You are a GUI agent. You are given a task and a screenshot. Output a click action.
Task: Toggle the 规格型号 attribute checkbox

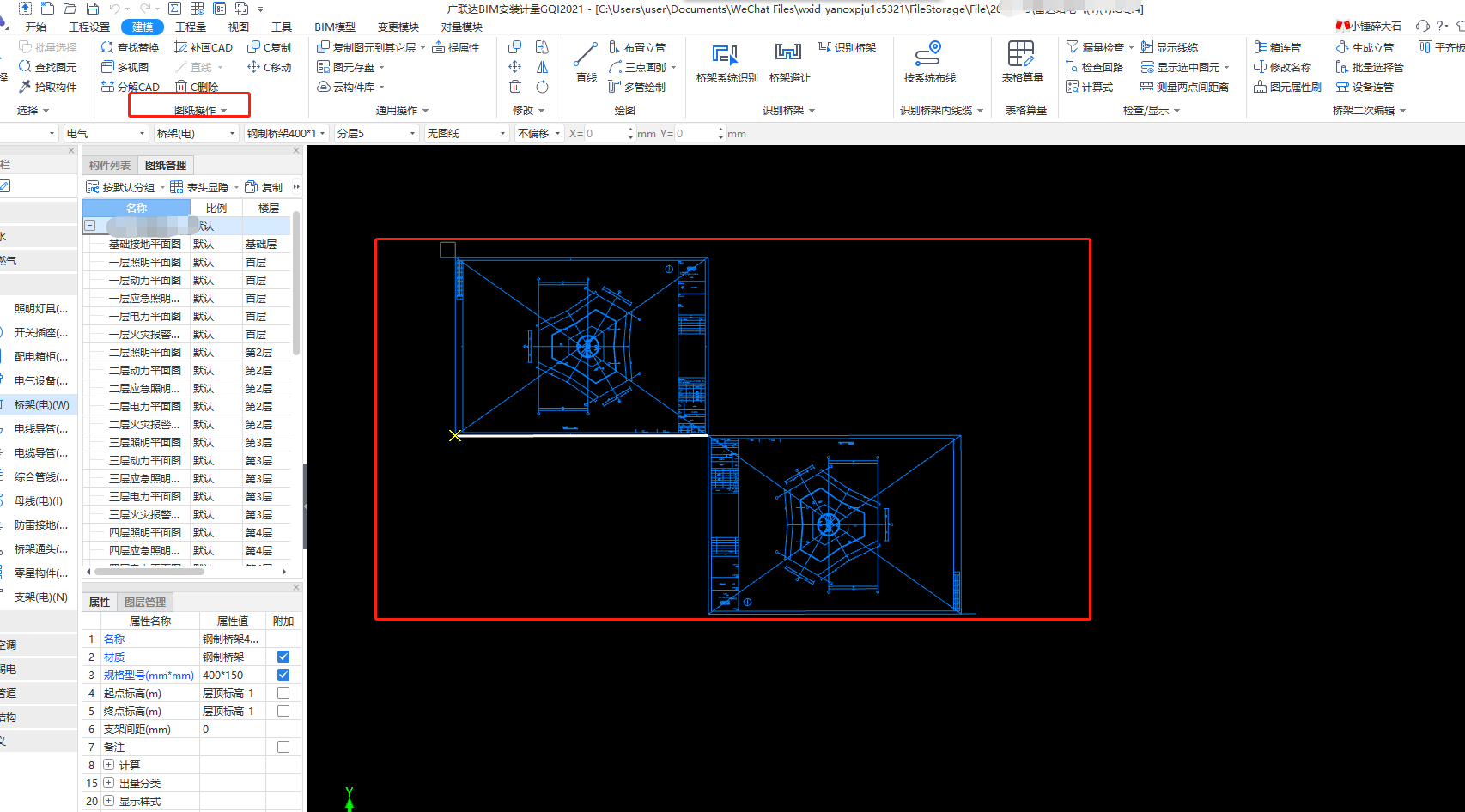point(283,675)
